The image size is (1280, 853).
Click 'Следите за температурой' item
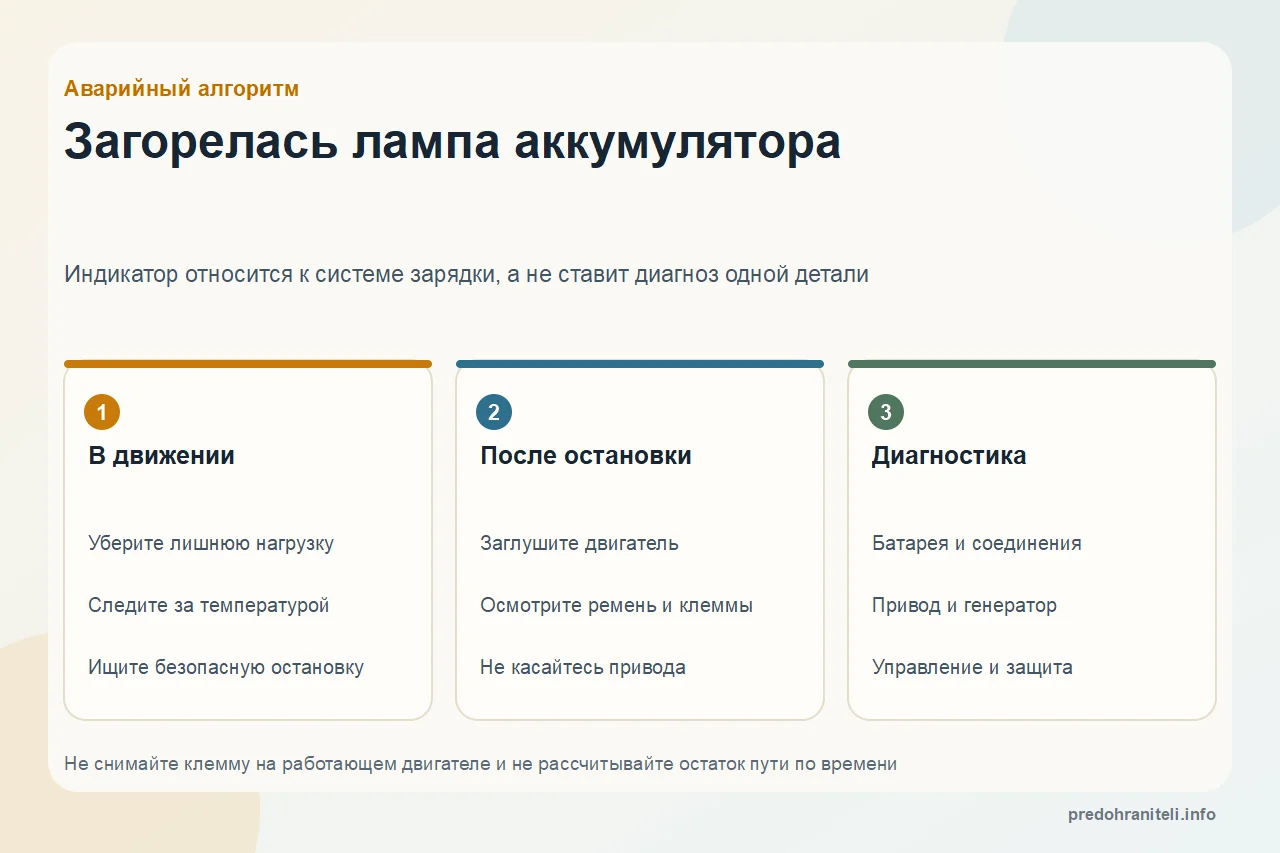[208, 606]
